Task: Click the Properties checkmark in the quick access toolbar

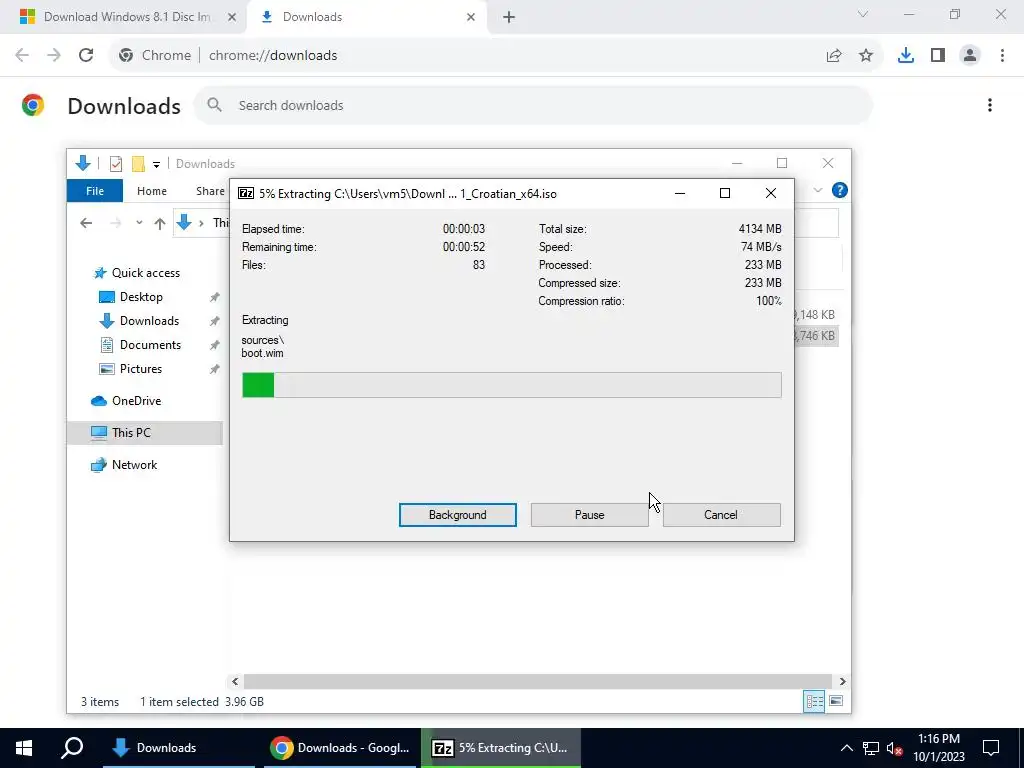Action: click(x=116, y=163)
